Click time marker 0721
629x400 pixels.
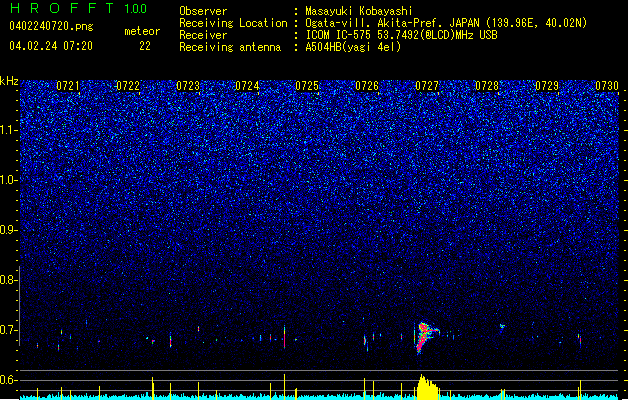68,86
